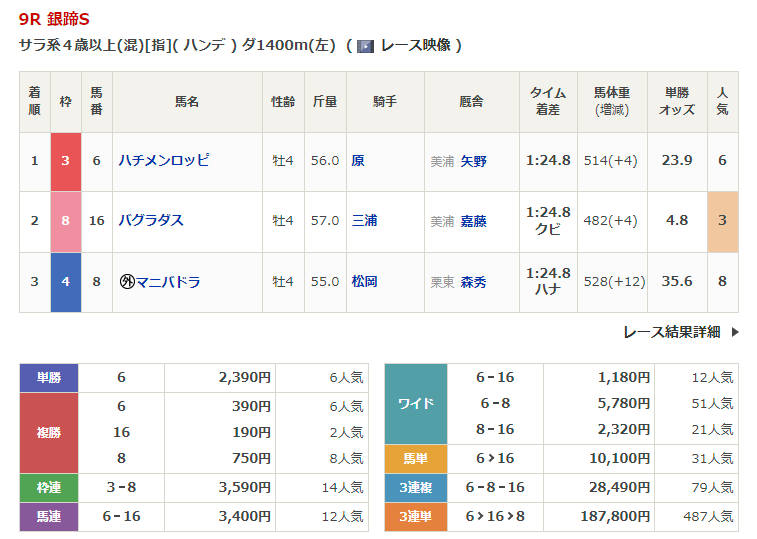Click the red frame 3 color box
Screen dimensions: 757x539
click(x=66, y=160)
